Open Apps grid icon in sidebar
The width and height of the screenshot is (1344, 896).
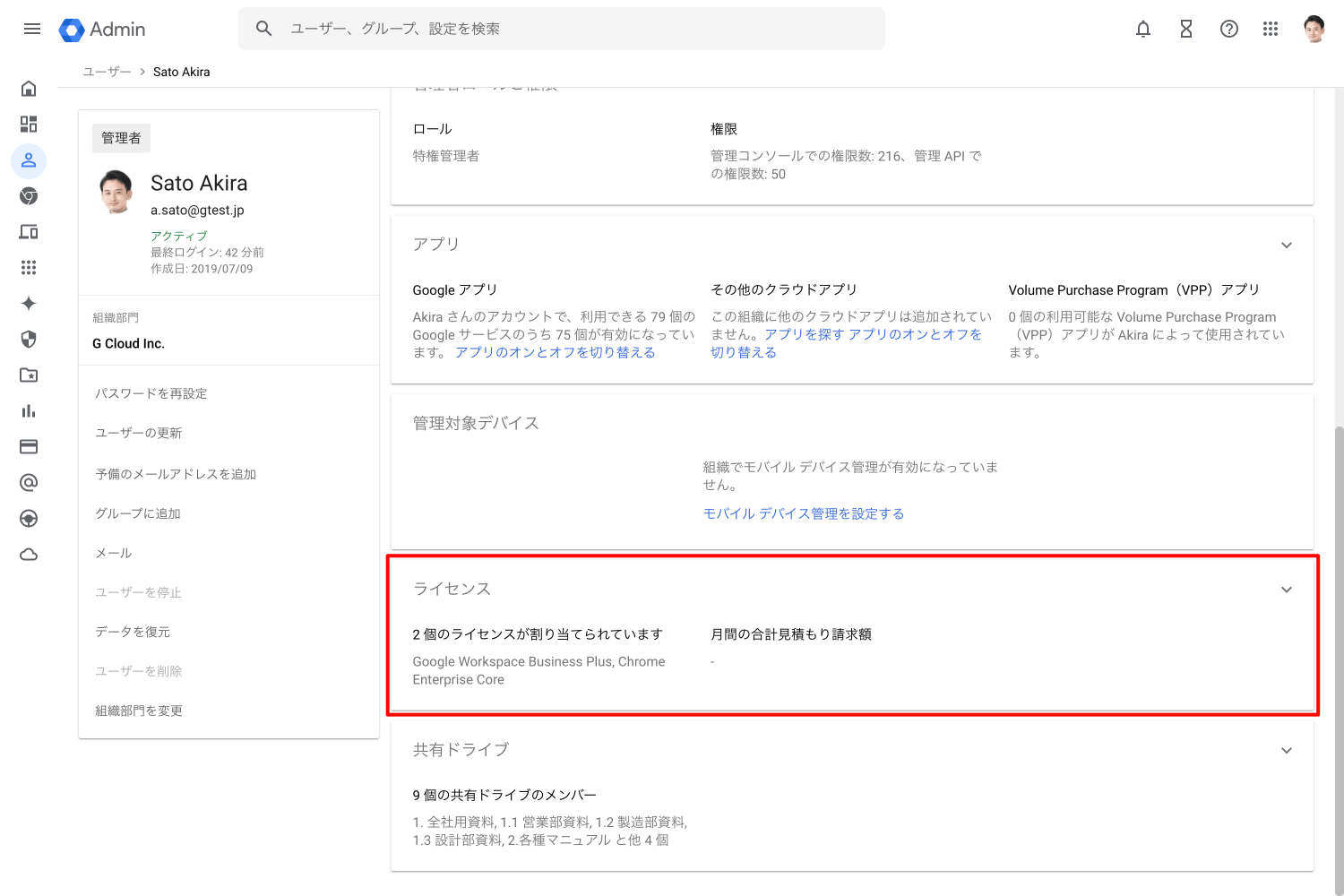[x=29, y=268]
